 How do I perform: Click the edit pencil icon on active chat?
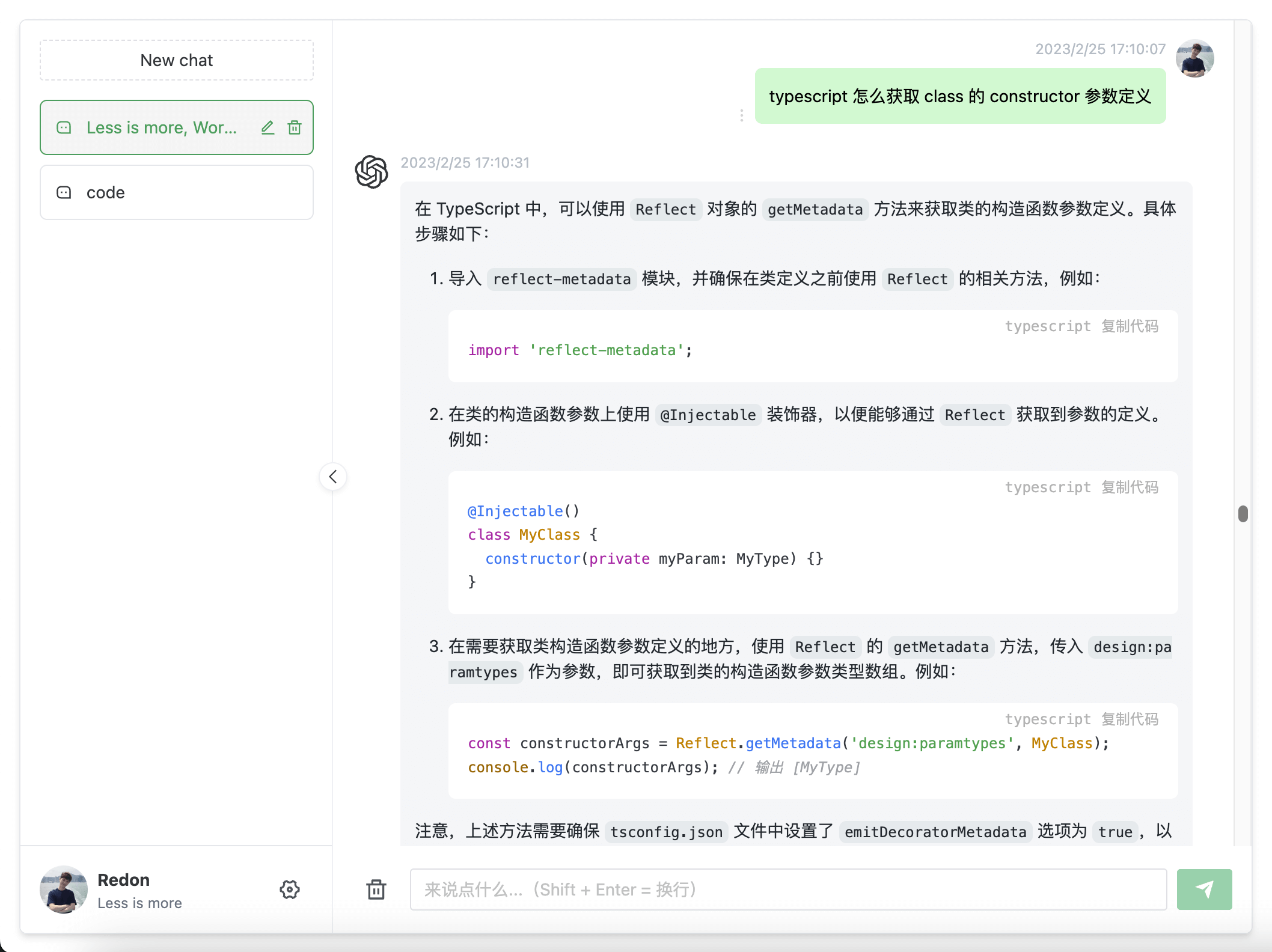coord(268,127)
